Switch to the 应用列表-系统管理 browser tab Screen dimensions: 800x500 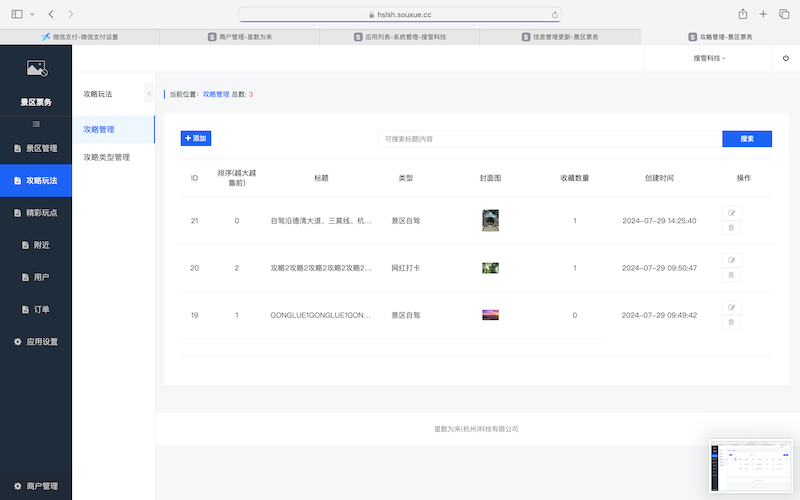400,36
